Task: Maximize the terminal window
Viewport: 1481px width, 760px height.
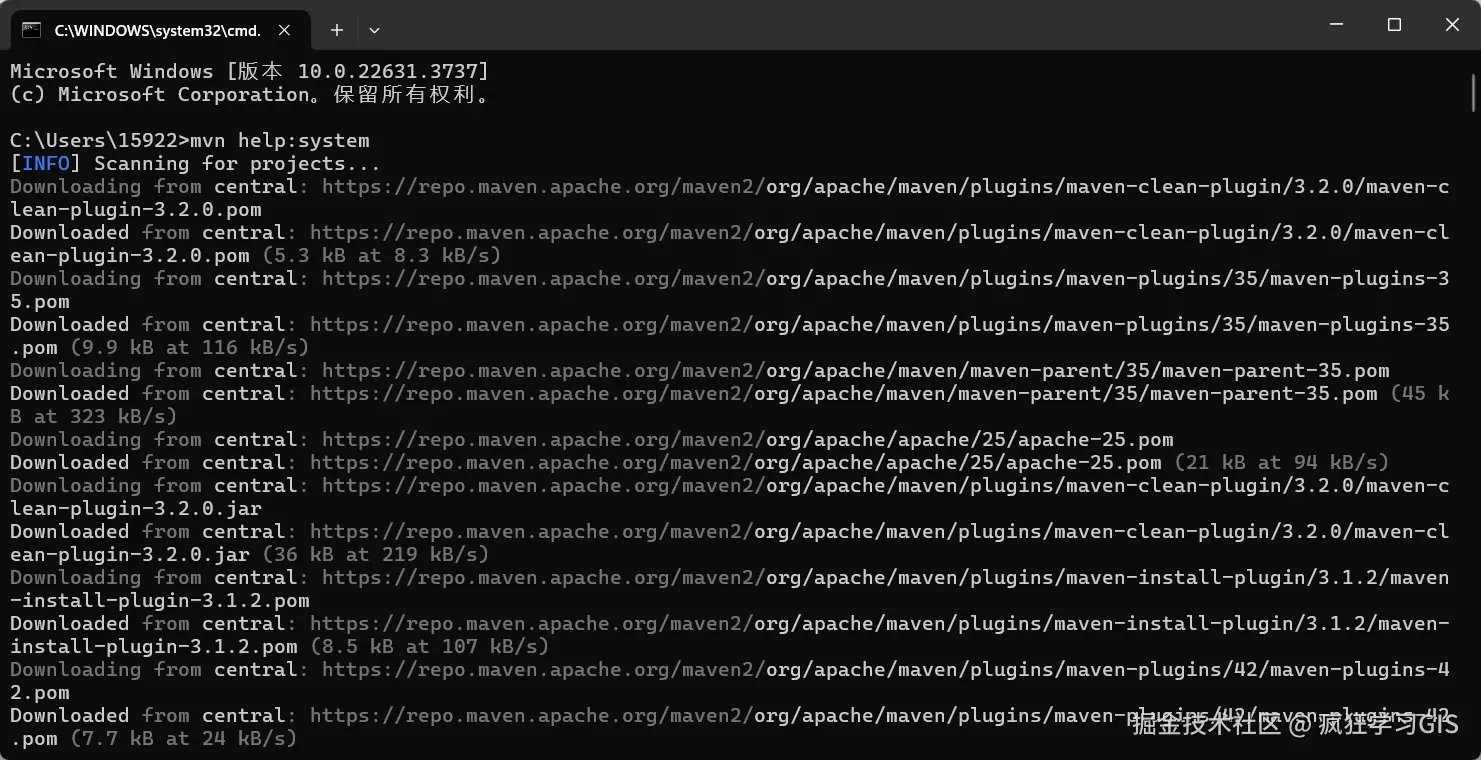Action: (1394, 25)
